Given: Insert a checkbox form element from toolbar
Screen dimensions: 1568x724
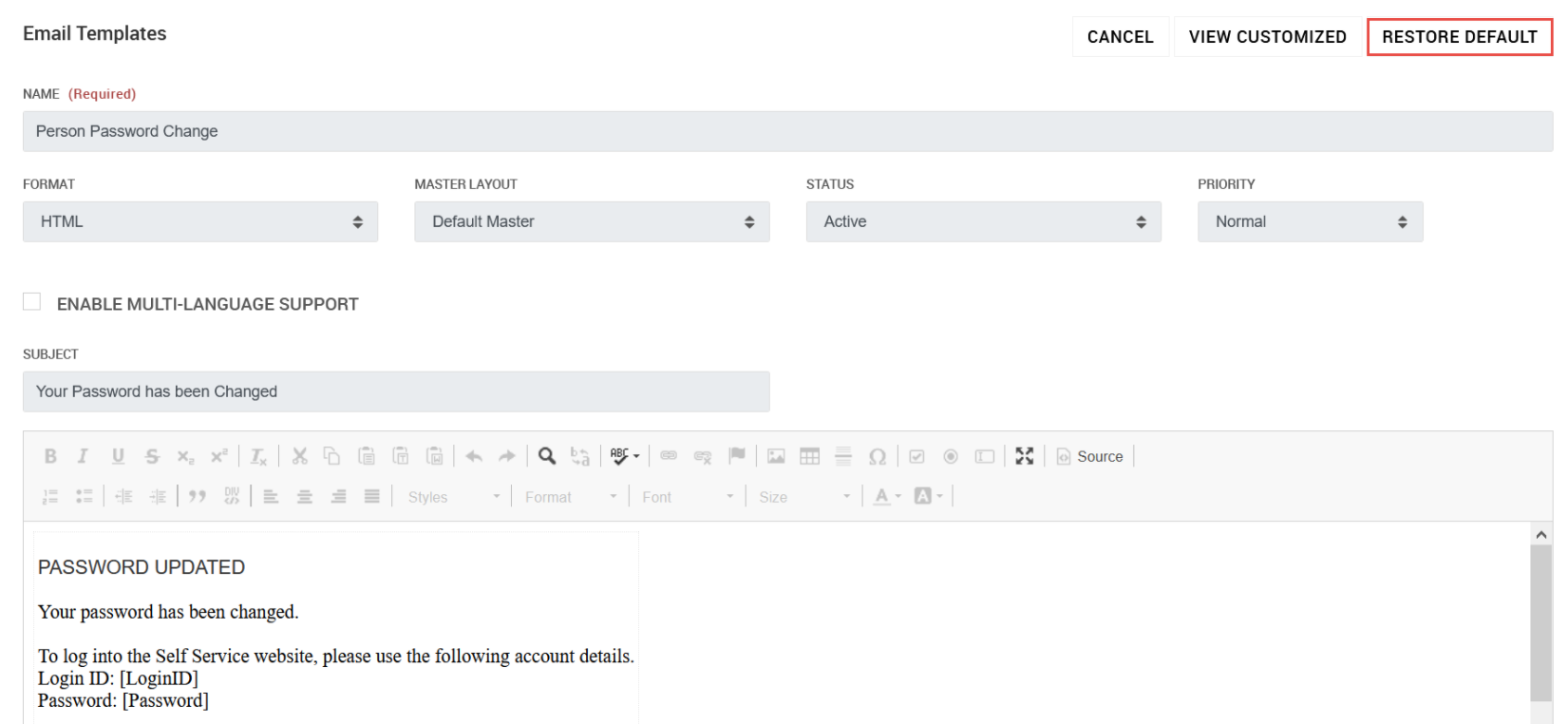Looking at the screenshot, I should click(x=916, y=457).
